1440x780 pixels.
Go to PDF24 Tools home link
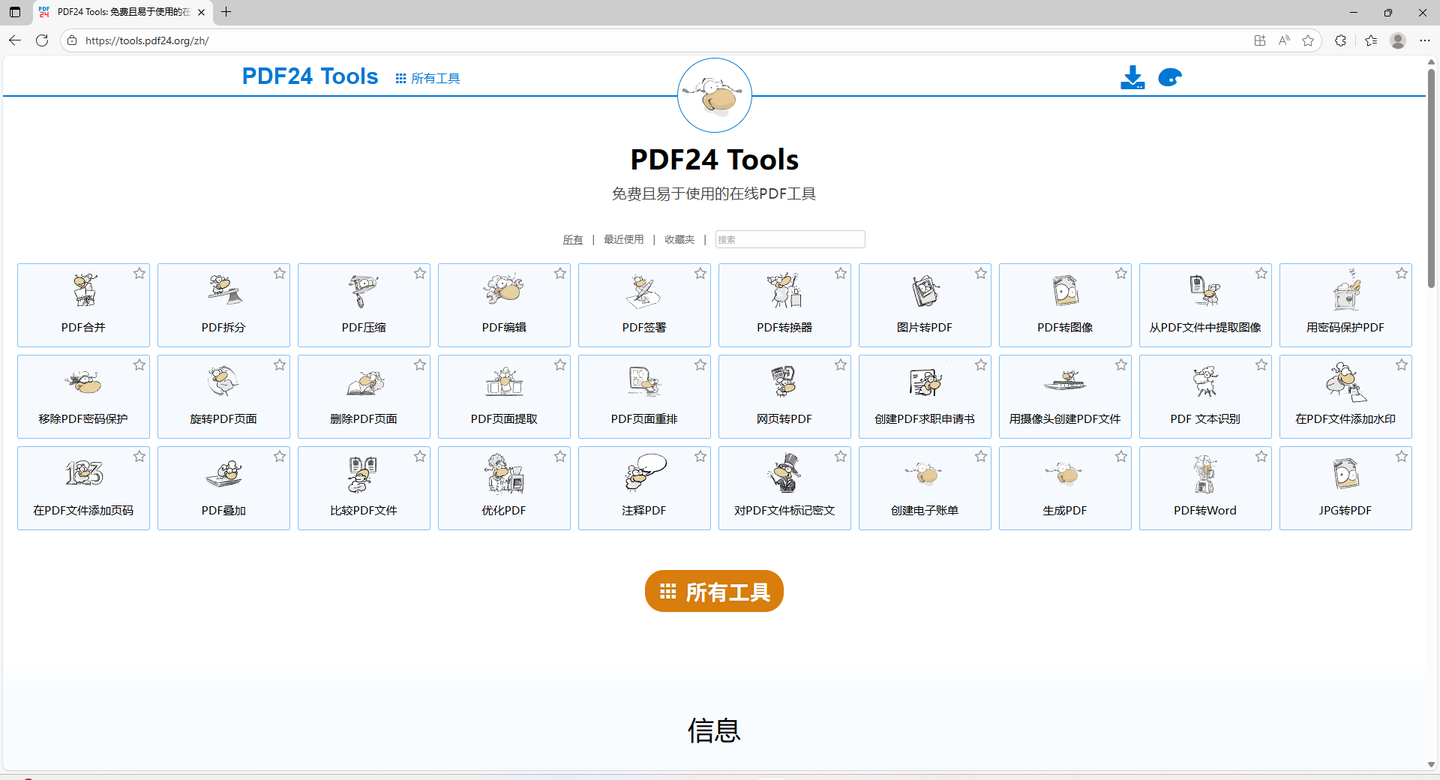tap(310, 77)
